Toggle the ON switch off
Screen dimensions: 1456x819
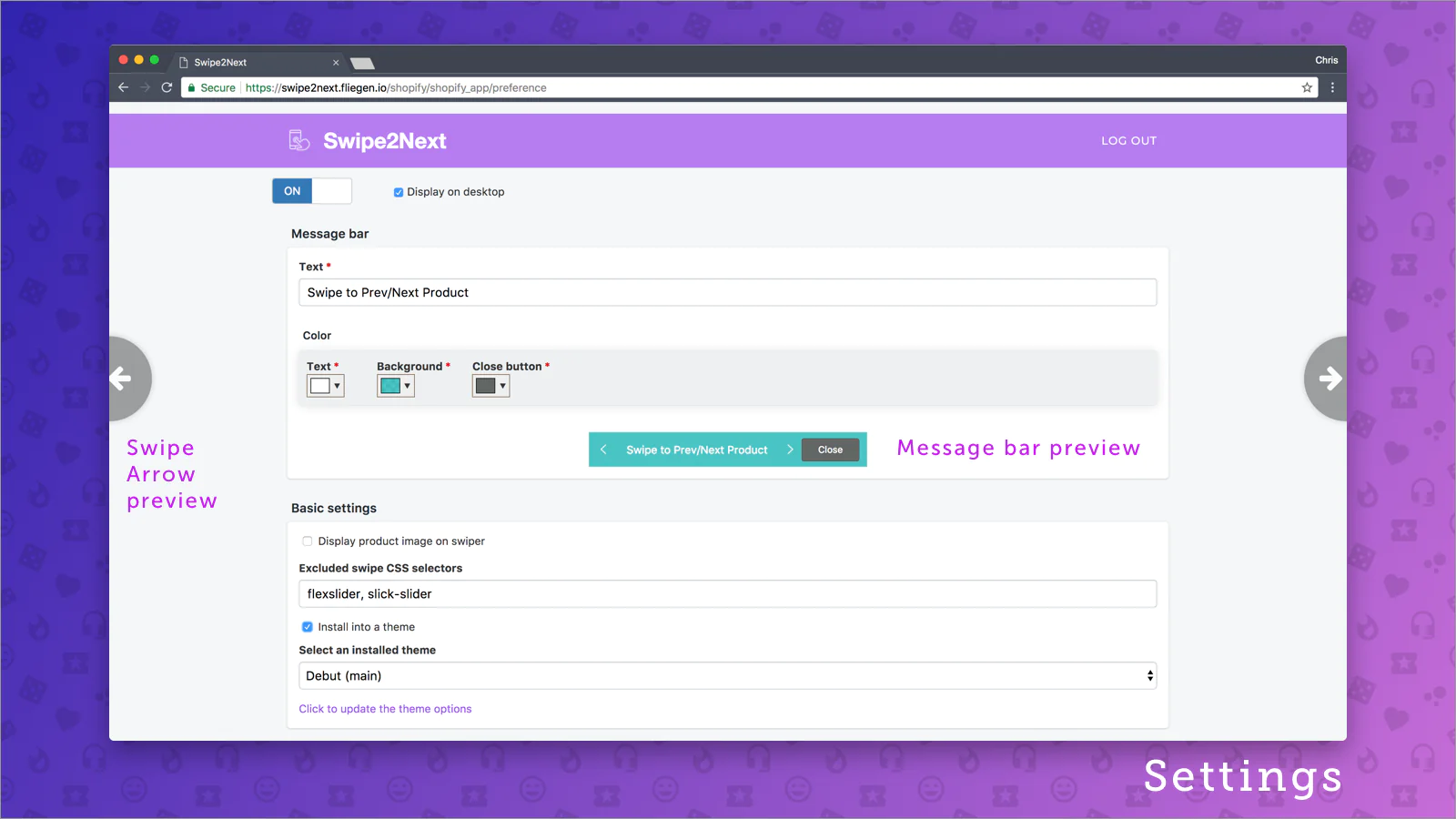point(312,191)
